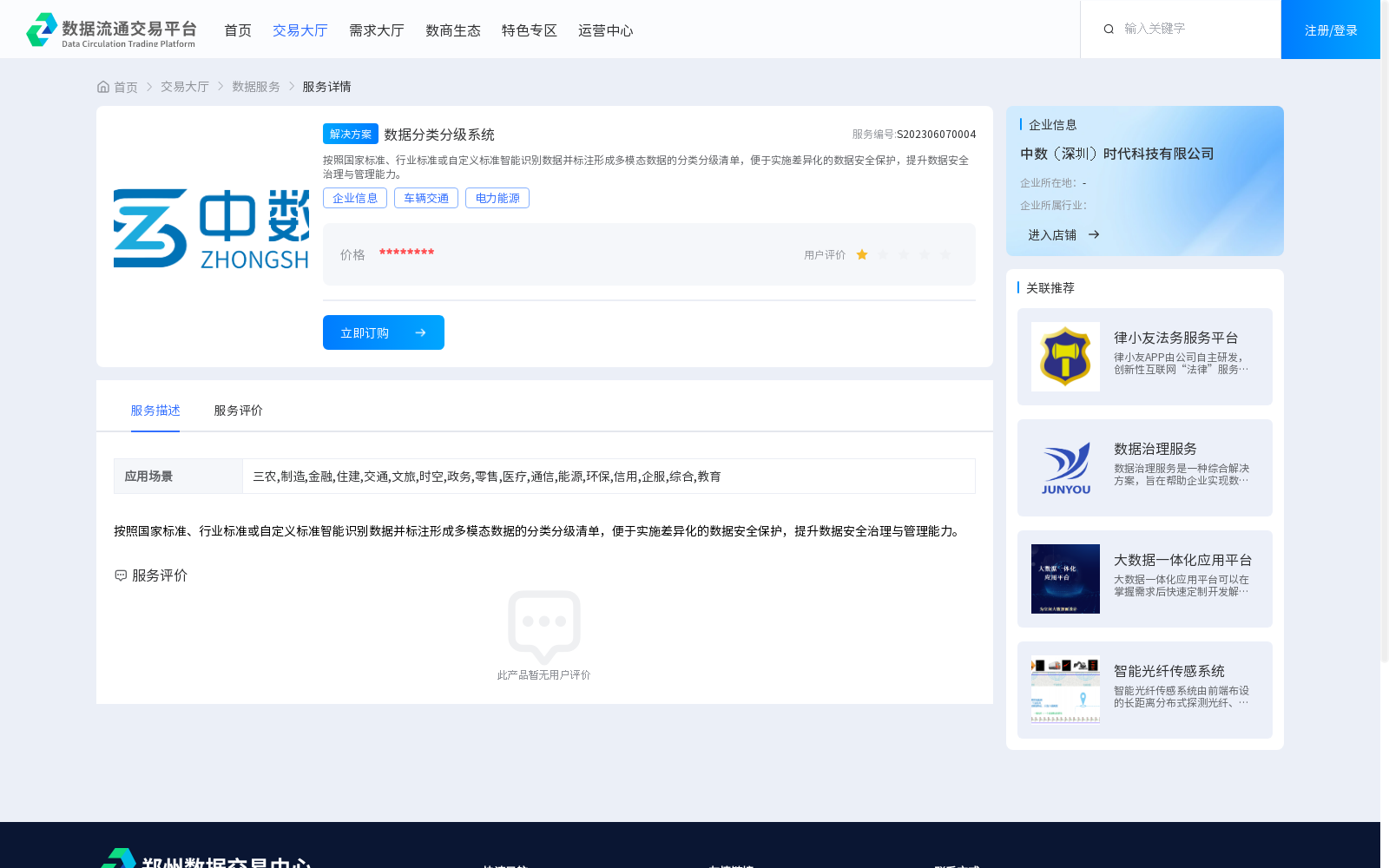Viewport: 1389px width, 868px height.
Task: Click the platform logo in the header
Action: (x=111, y=30)
